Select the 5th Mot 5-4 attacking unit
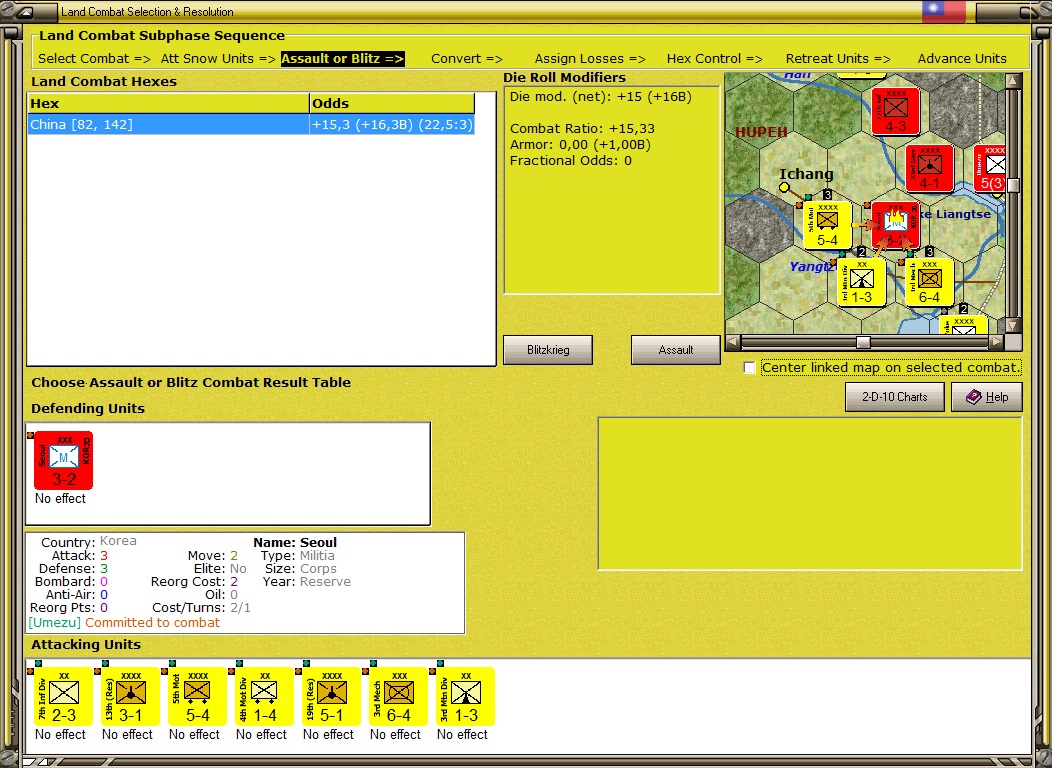Screen dimensions: 1052x768 click(x=197, y=696)
